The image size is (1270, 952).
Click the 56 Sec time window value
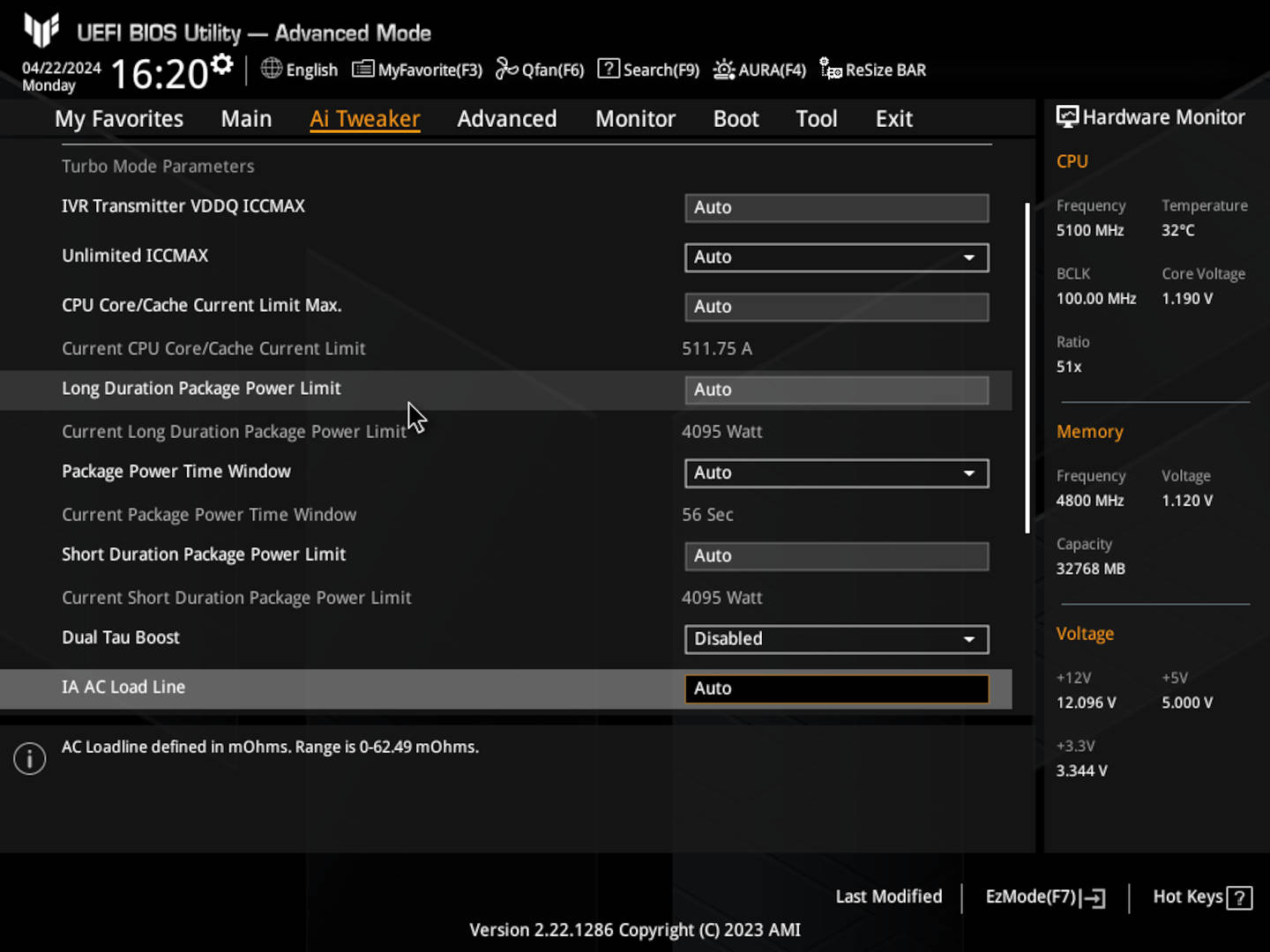[x=707, y=515]
